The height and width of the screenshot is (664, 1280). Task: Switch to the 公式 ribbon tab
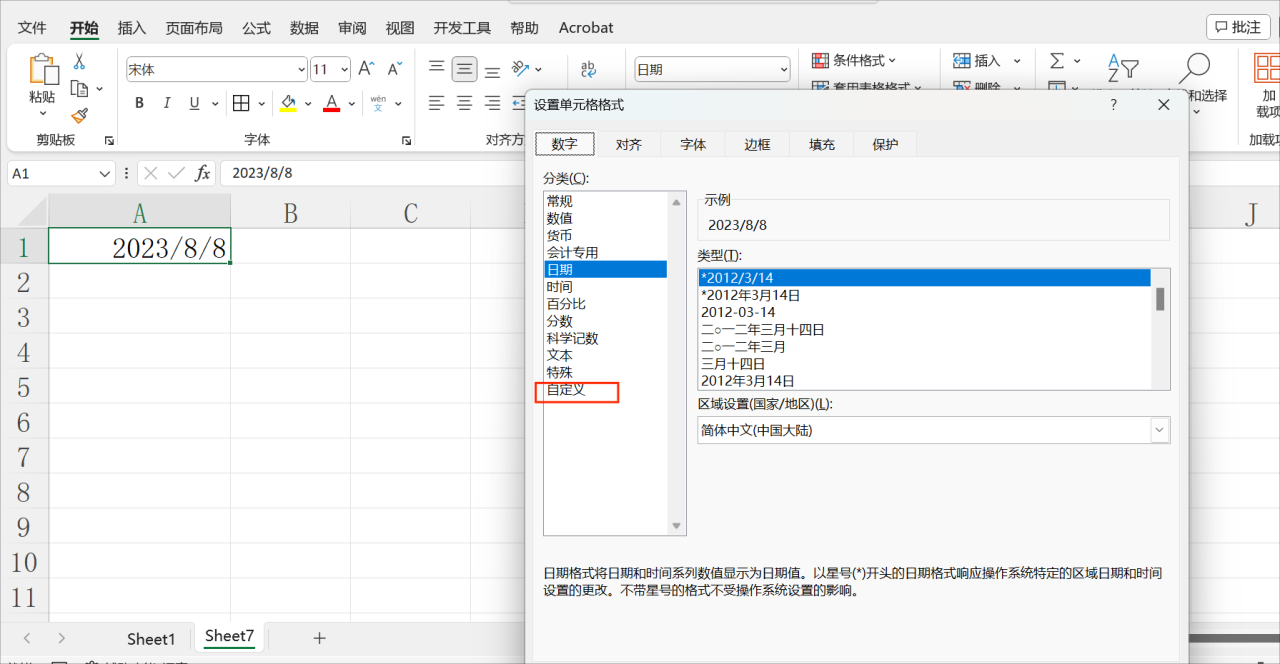click(x=256, y=27)
